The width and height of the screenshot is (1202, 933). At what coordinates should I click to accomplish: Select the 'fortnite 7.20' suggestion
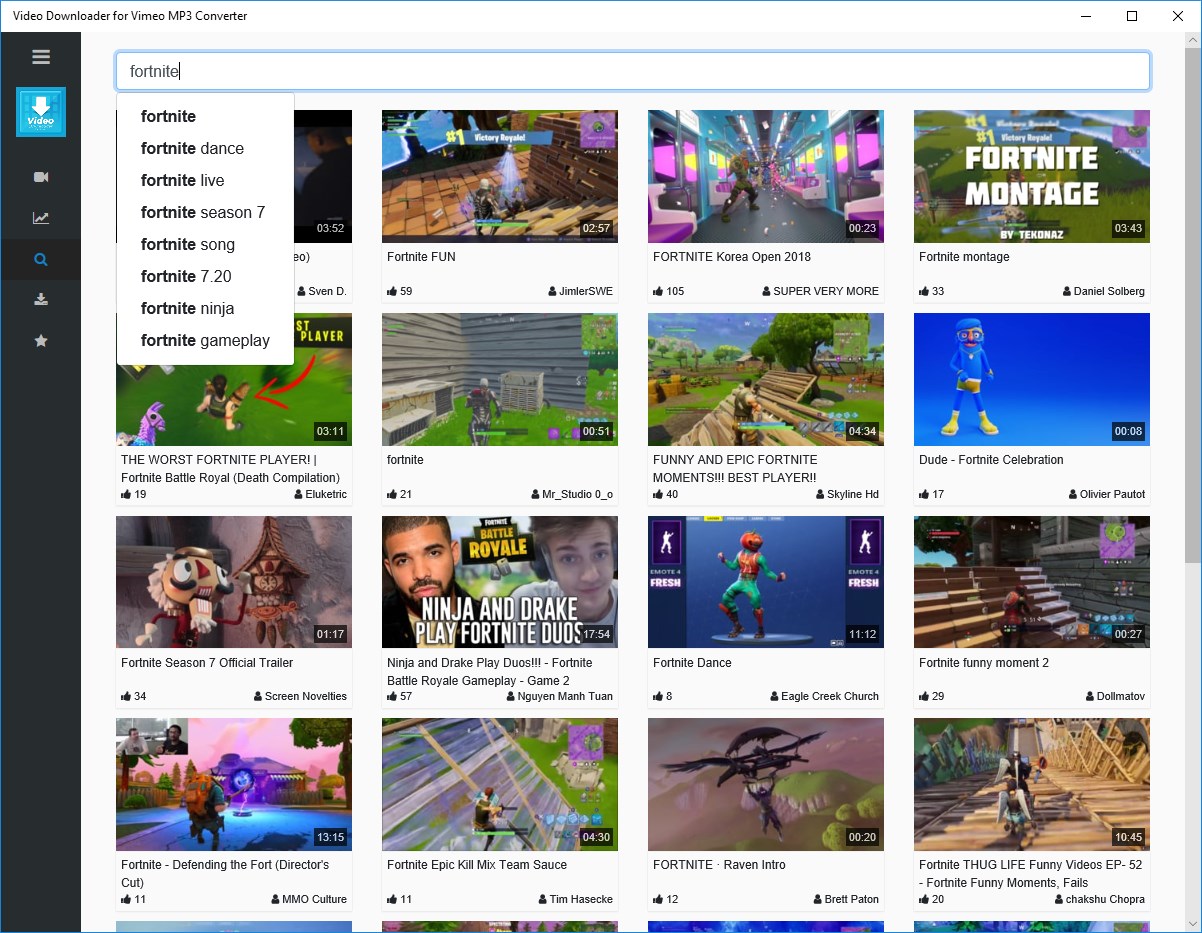pos(206,276)
